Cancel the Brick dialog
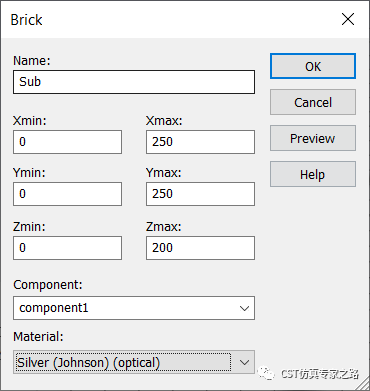Viewport: 370px width, 391px height. click(313, 102)
